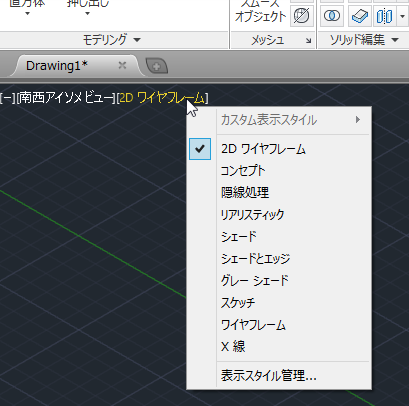Pick the シェード menu entry
This screenshot has height=406, width=409.
279,237
